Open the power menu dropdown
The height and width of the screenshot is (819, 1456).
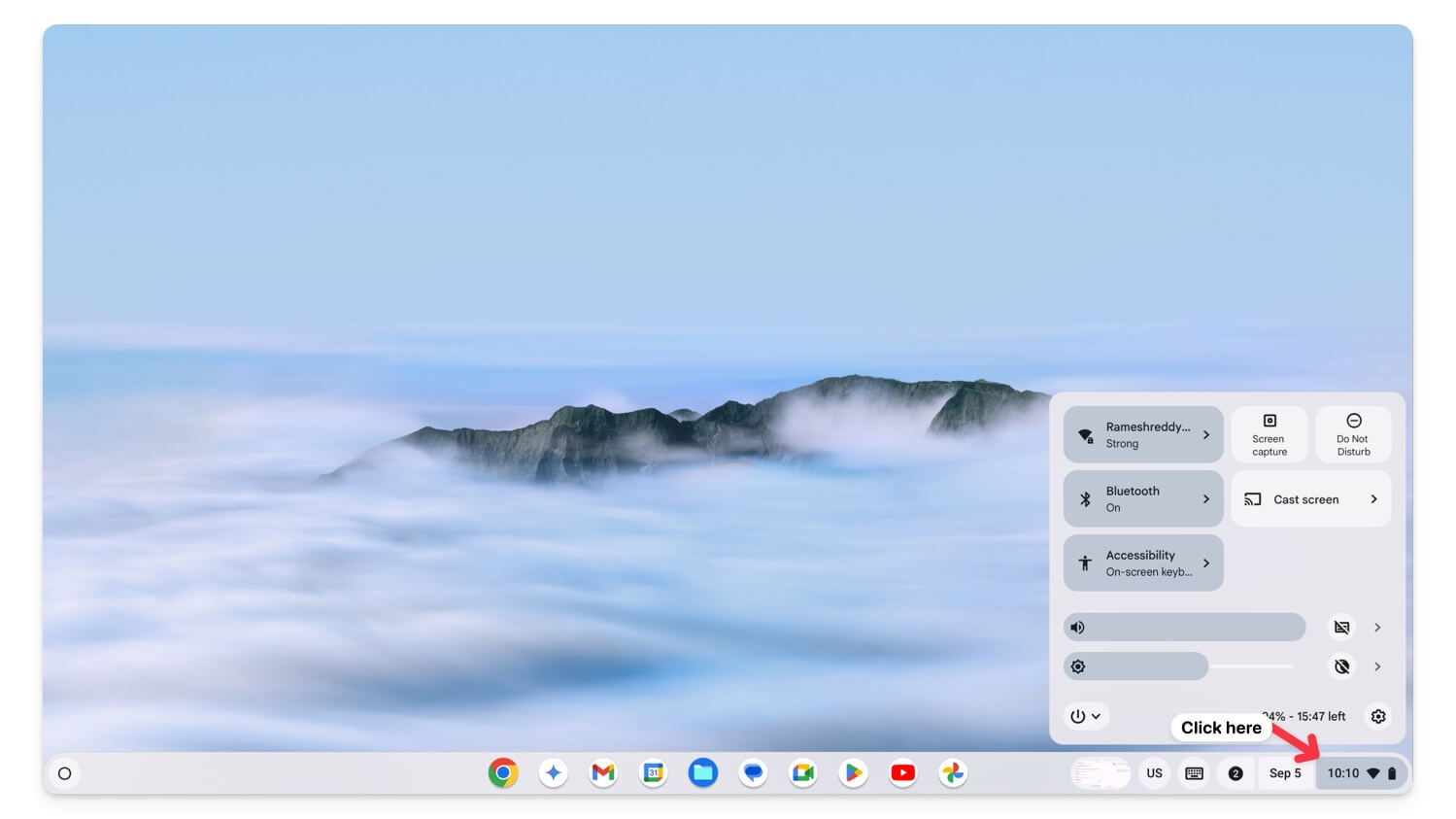[1086, 716]
